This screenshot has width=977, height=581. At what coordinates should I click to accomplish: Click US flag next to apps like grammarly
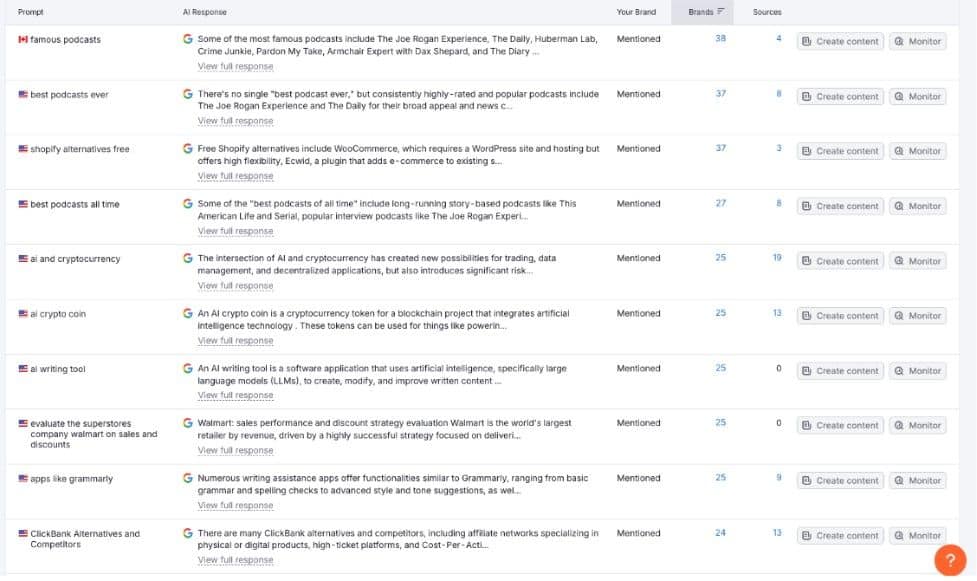click(23, 479)
